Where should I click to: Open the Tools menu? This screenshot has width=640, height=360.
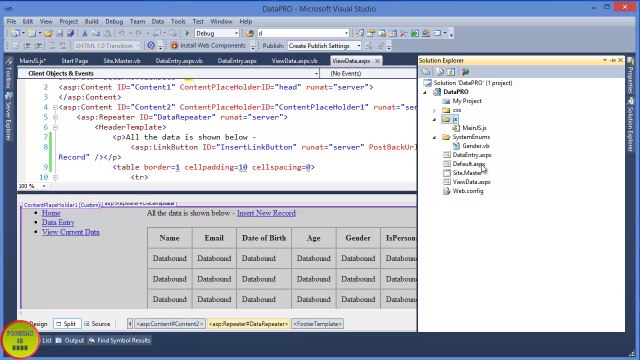coord(178,21)
